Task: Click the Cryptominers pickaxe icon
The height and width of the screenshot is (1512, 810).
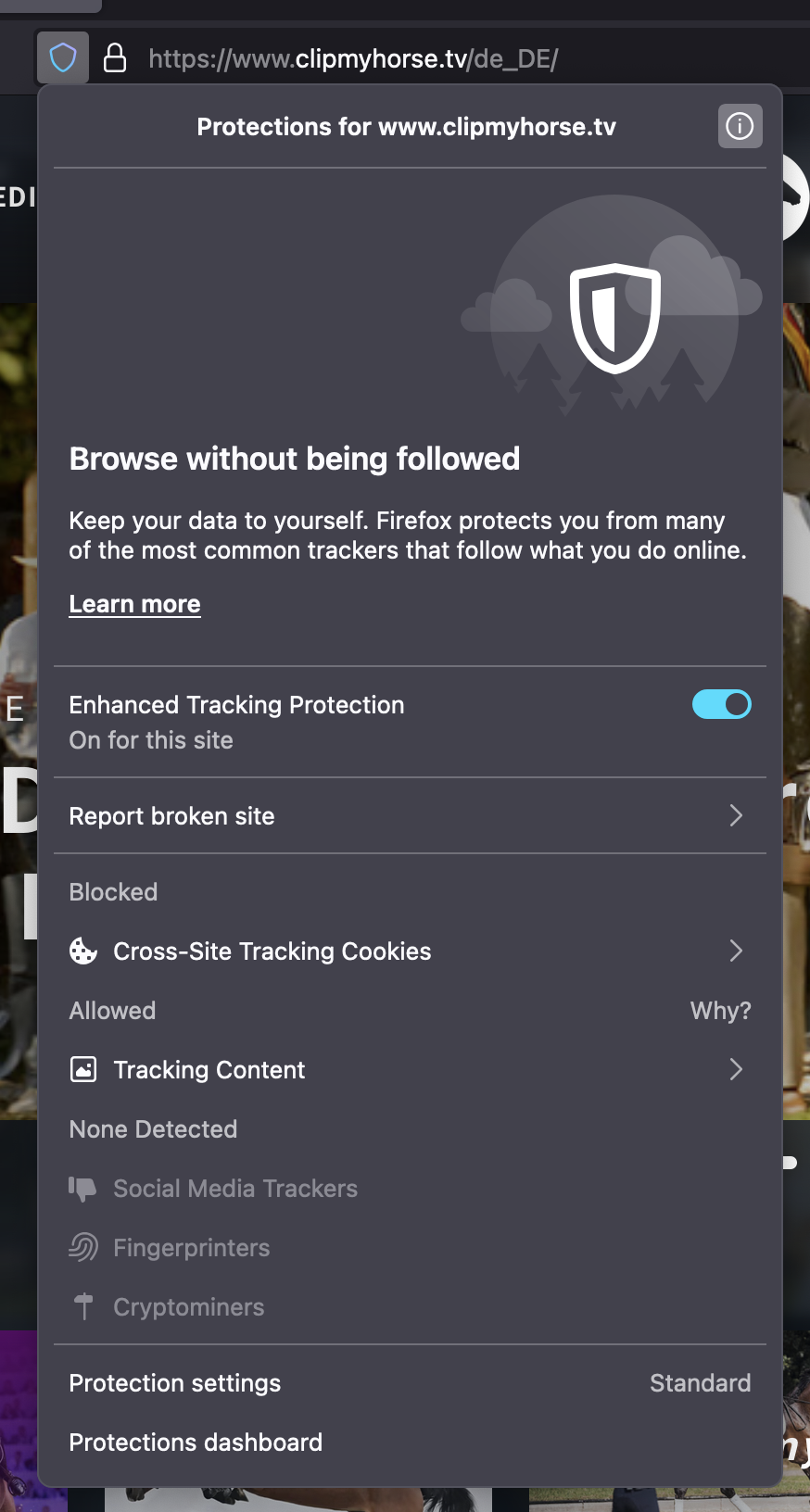Action: (82, 1307)
